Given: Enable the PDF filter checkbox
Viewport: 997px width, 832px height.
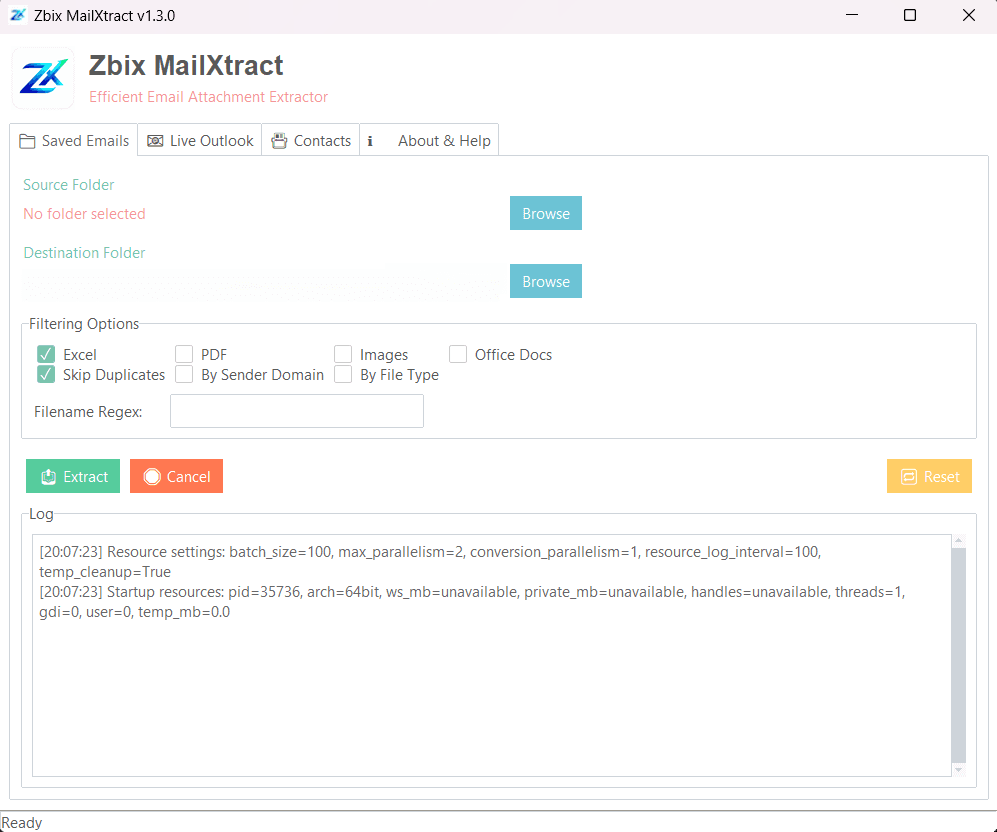Looking at the screenshot, I should pos(184,354).
